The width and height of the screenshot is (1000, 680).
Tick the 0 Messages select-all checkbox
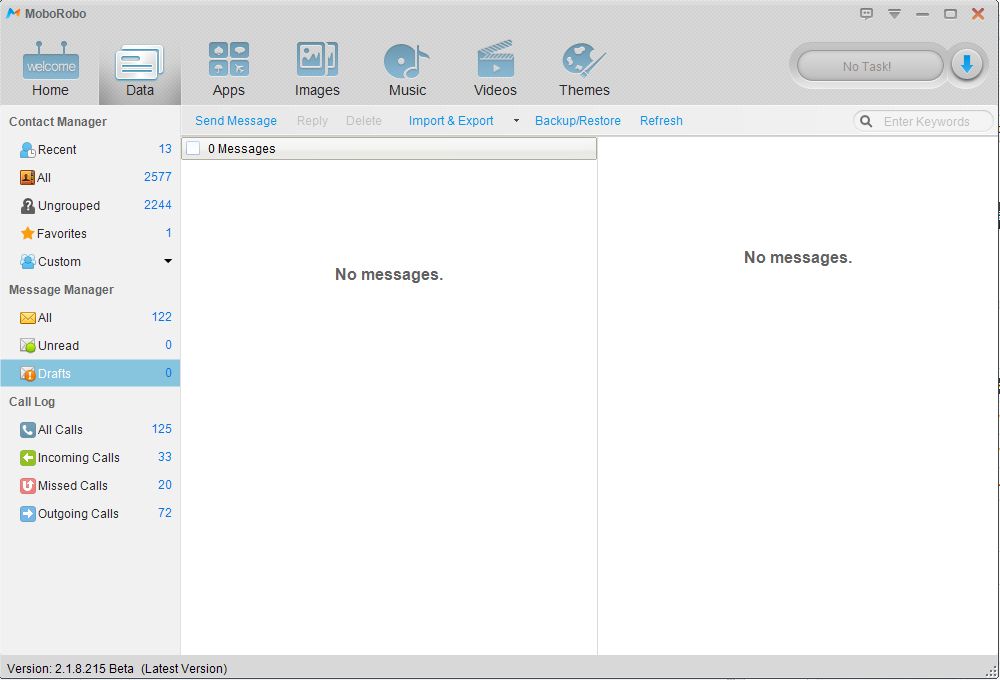pos(193,149)
